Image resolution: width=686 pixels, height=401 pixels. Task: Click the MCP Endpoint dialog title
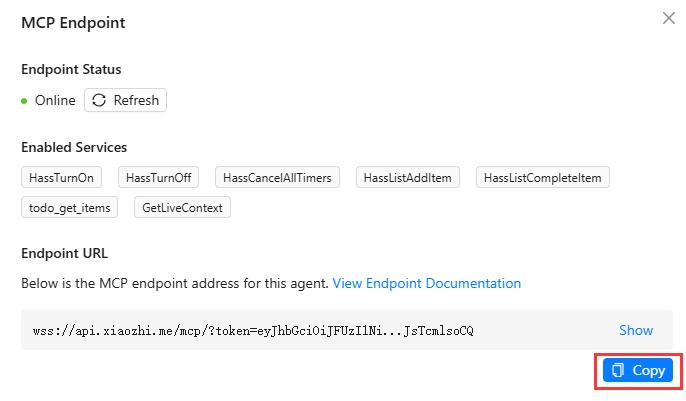click(x=73, y=22)
